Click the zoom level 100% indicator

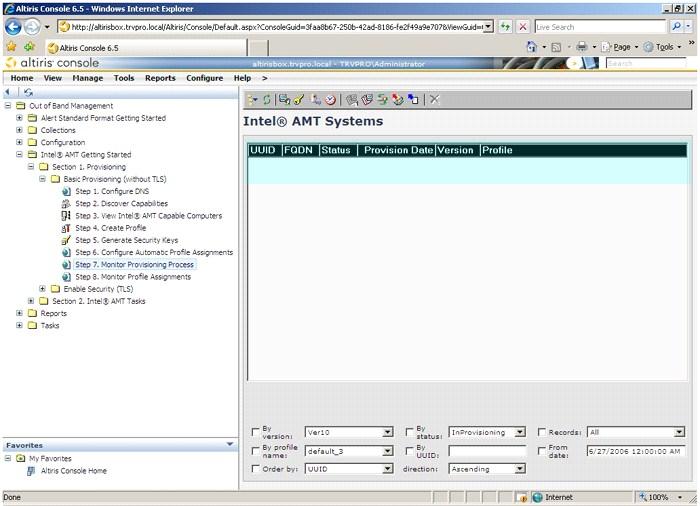(660, 497)
